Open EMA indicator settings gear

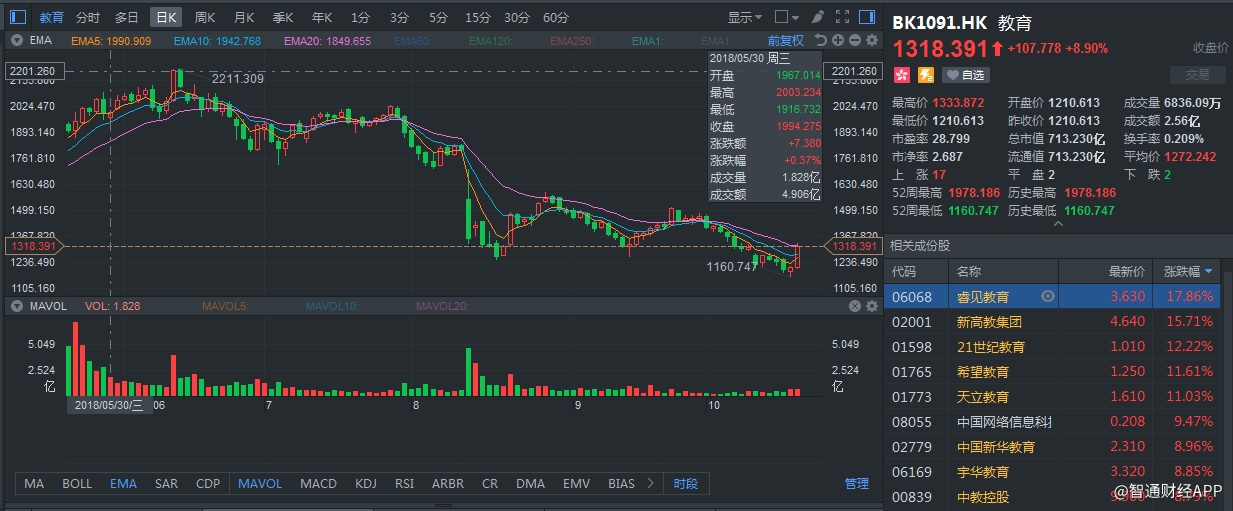872,40
